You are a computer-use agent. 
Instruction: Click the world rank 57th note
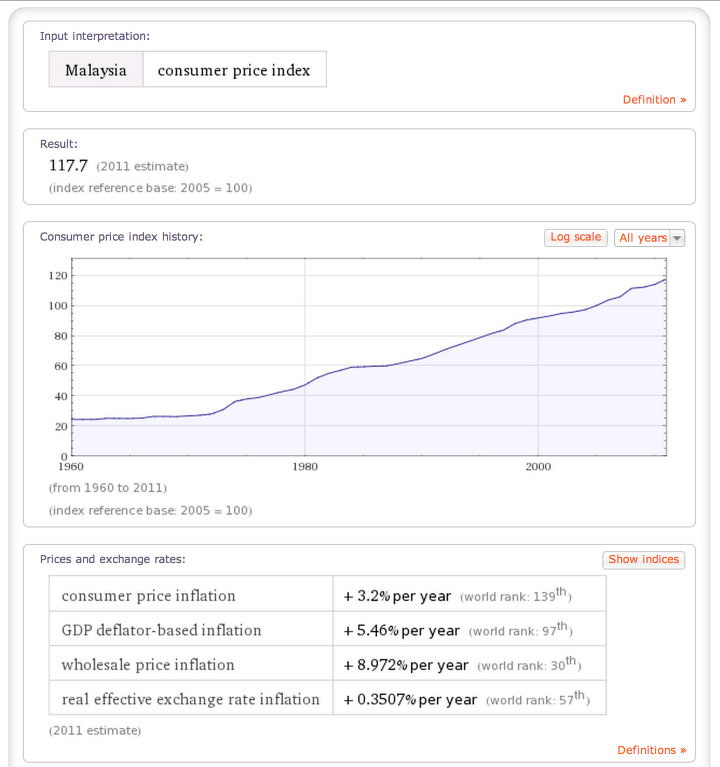(538, 699)
